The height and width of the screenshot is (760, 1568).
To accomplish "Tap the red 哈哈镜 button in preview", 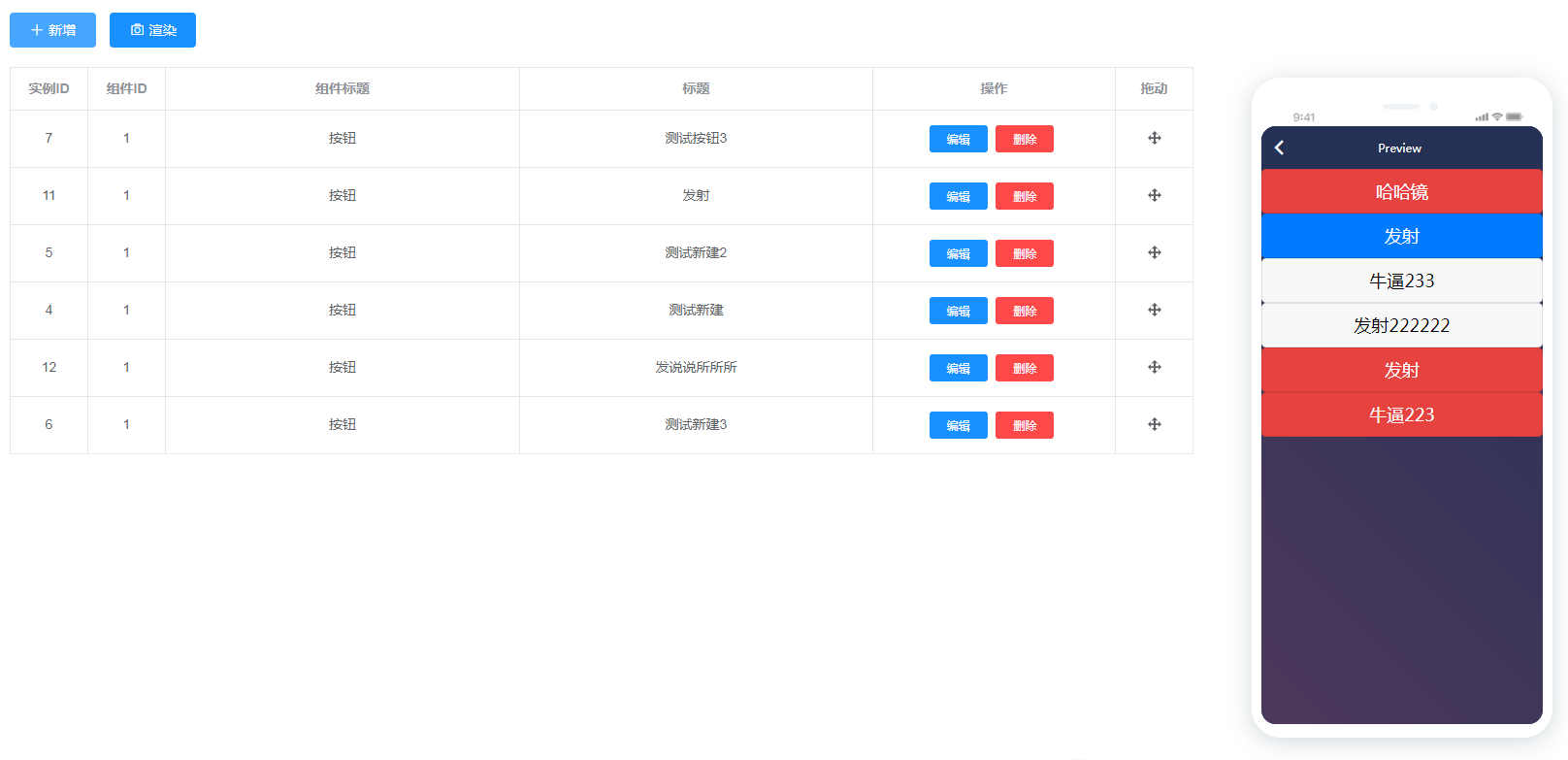I will pyautogui.click(x=1401, y=191).
